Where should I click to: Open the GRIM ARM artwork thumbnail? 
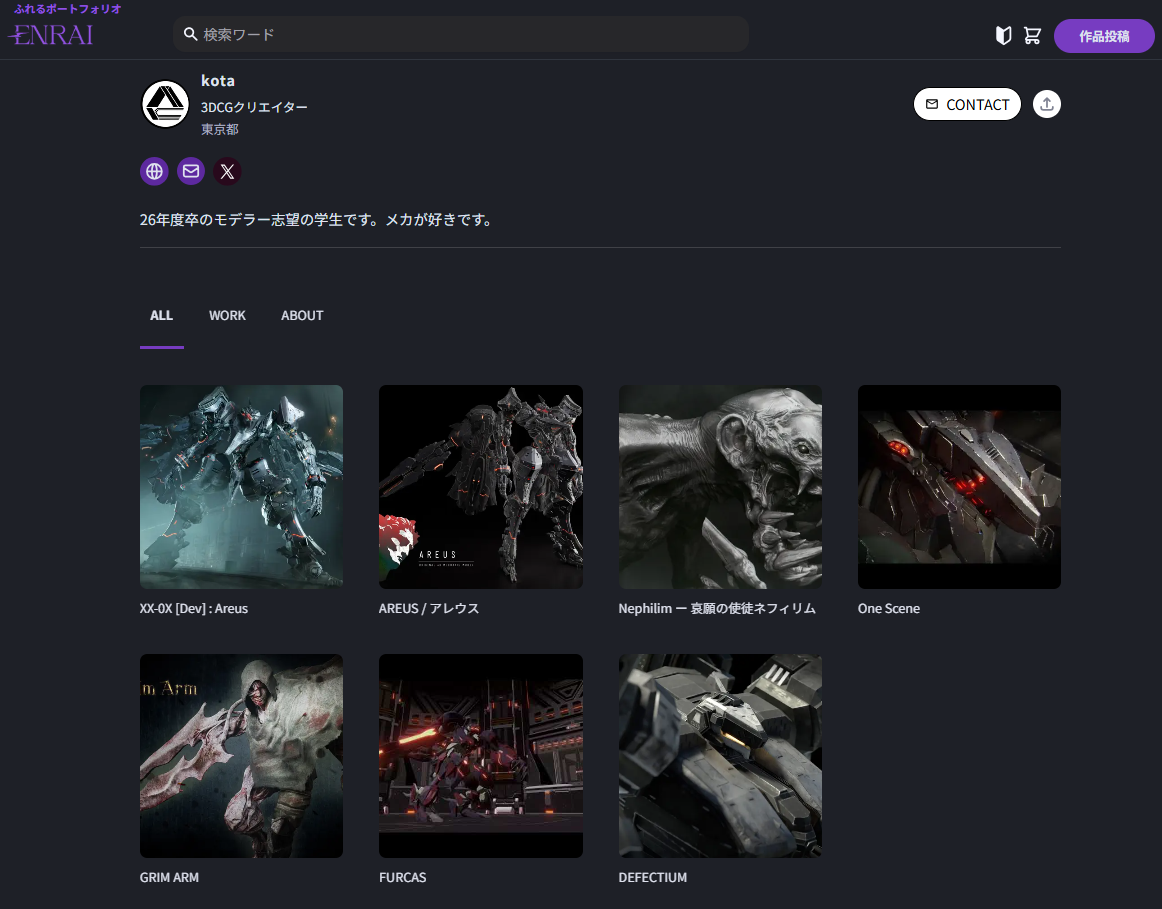coord(242,756)
